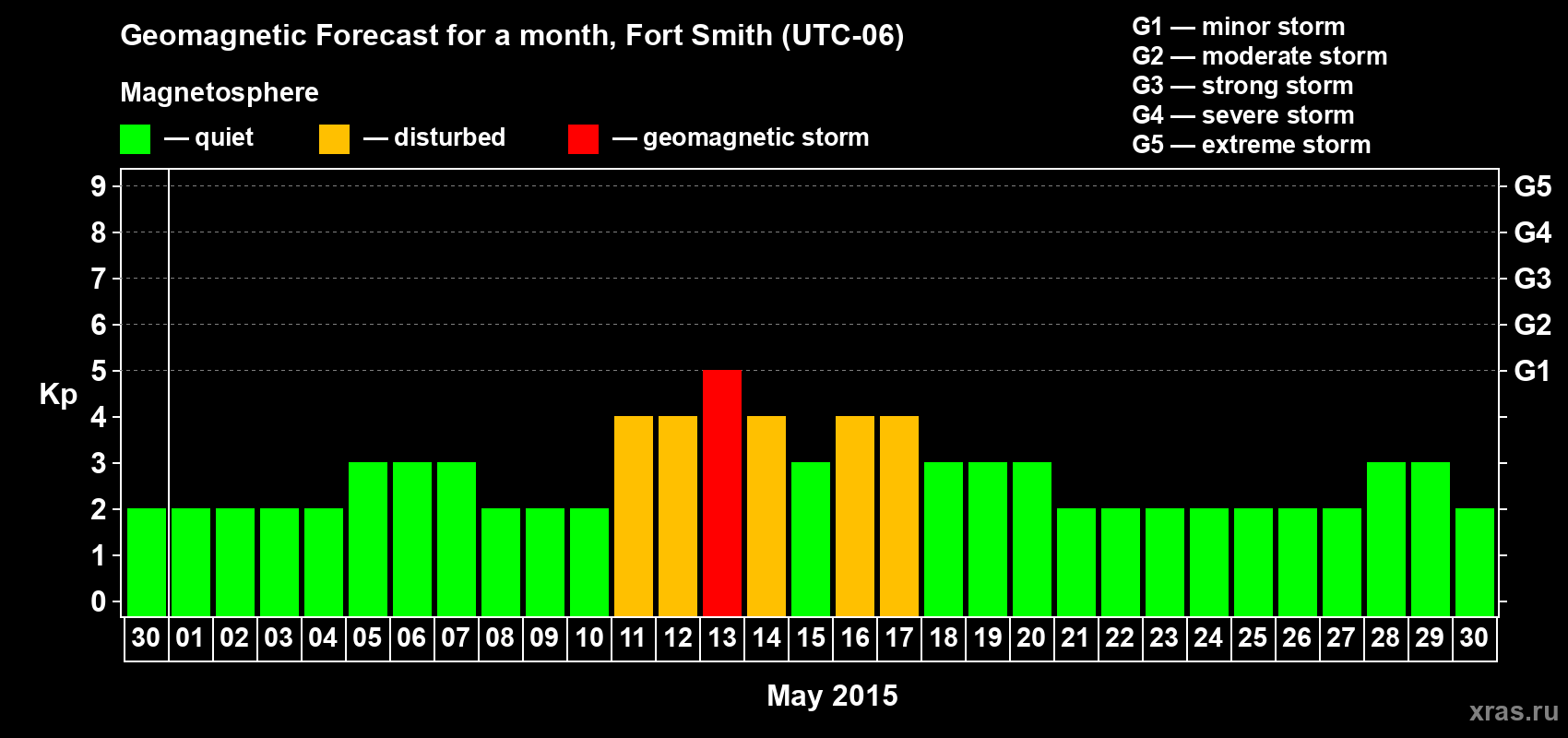Select the orange bar for day 14
The image size is (1568, 738).
(x=766, y=517)
